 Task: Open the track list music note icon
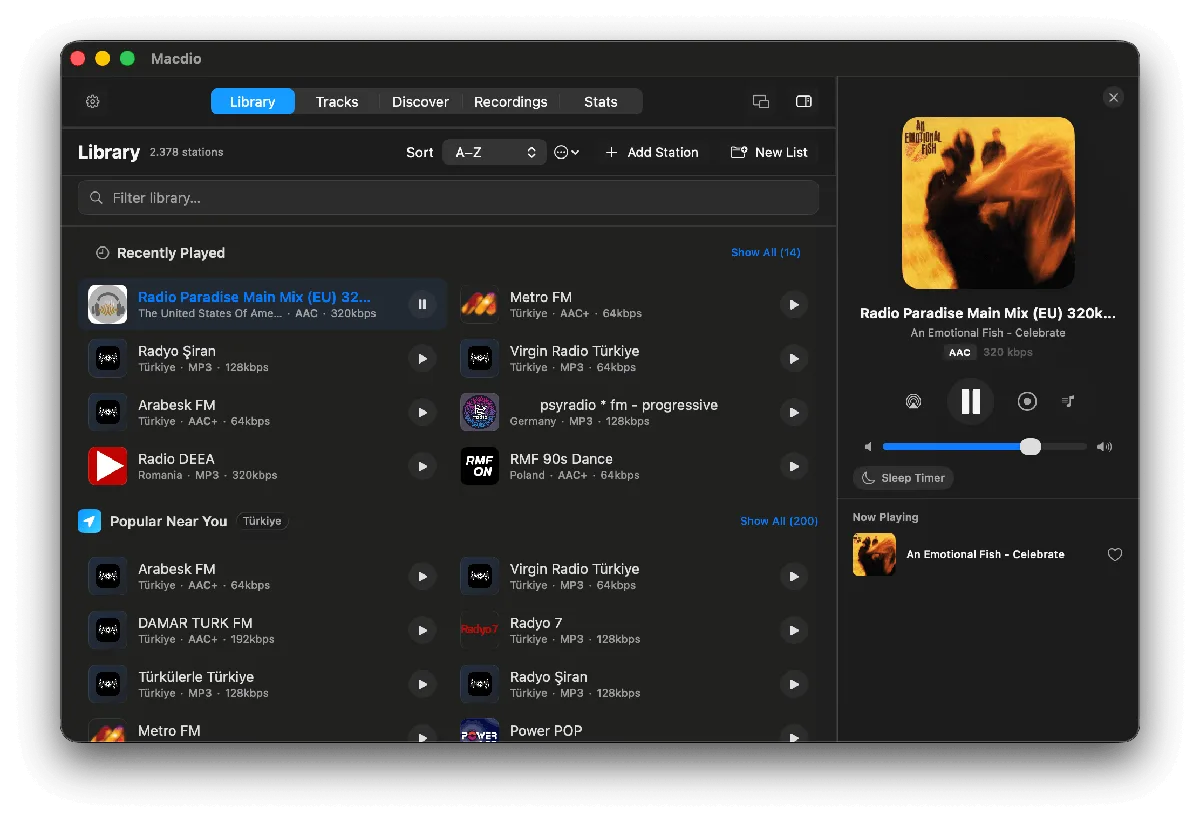coord(1069,401)
